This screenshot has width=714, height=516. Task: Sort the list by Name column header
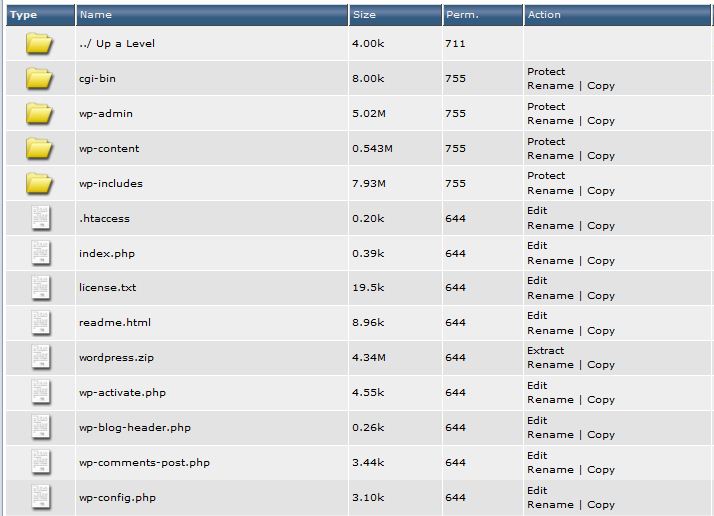click(96, 15)
